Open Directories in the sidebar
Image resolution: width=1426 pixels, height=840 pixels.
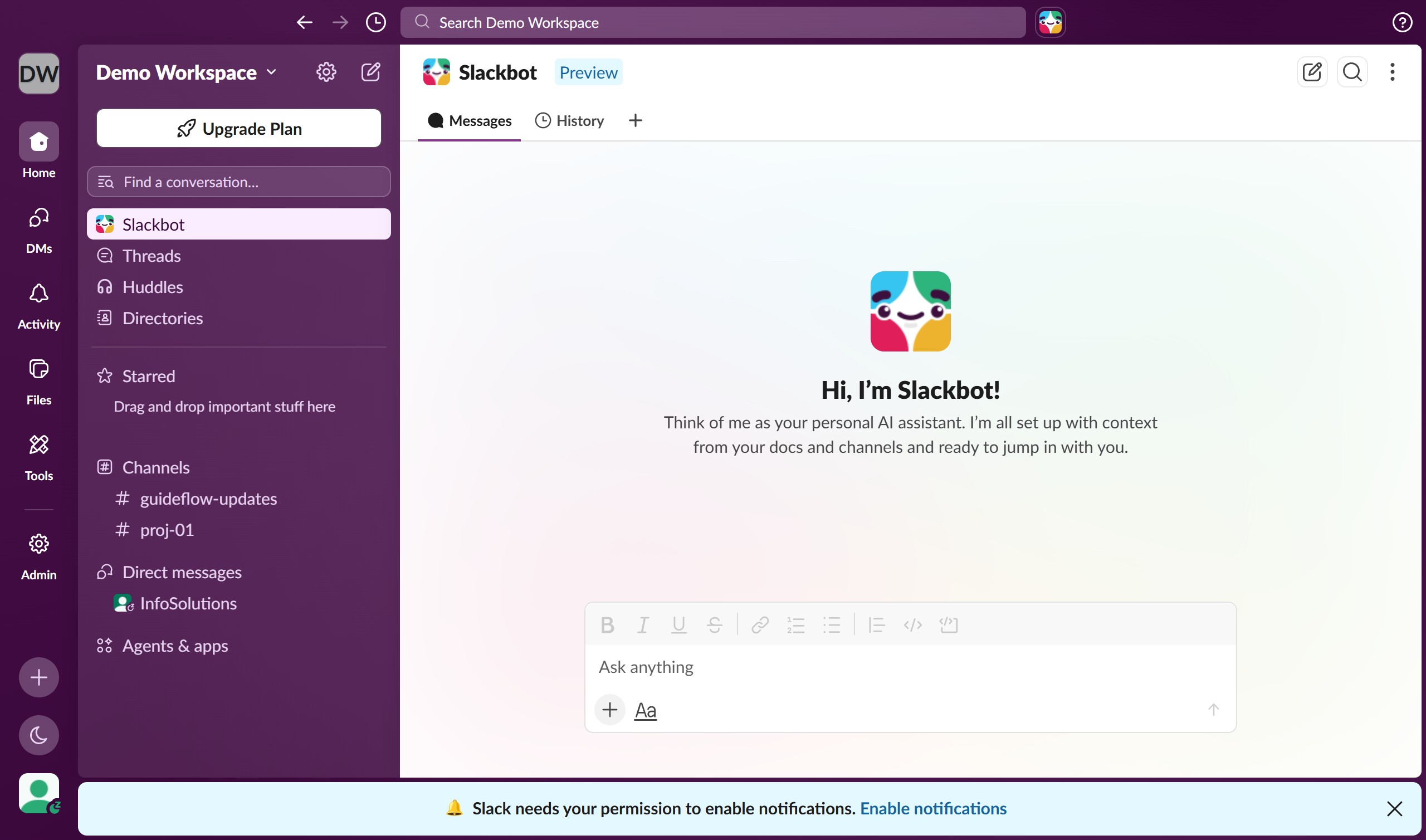click(x=239, y=318)
